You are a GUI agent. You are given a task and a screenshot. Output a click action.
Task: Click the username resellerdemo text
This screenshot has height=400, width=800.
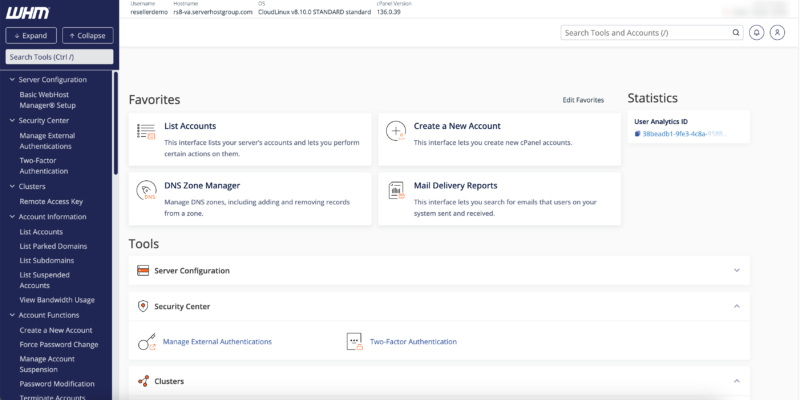click(149, 12)
